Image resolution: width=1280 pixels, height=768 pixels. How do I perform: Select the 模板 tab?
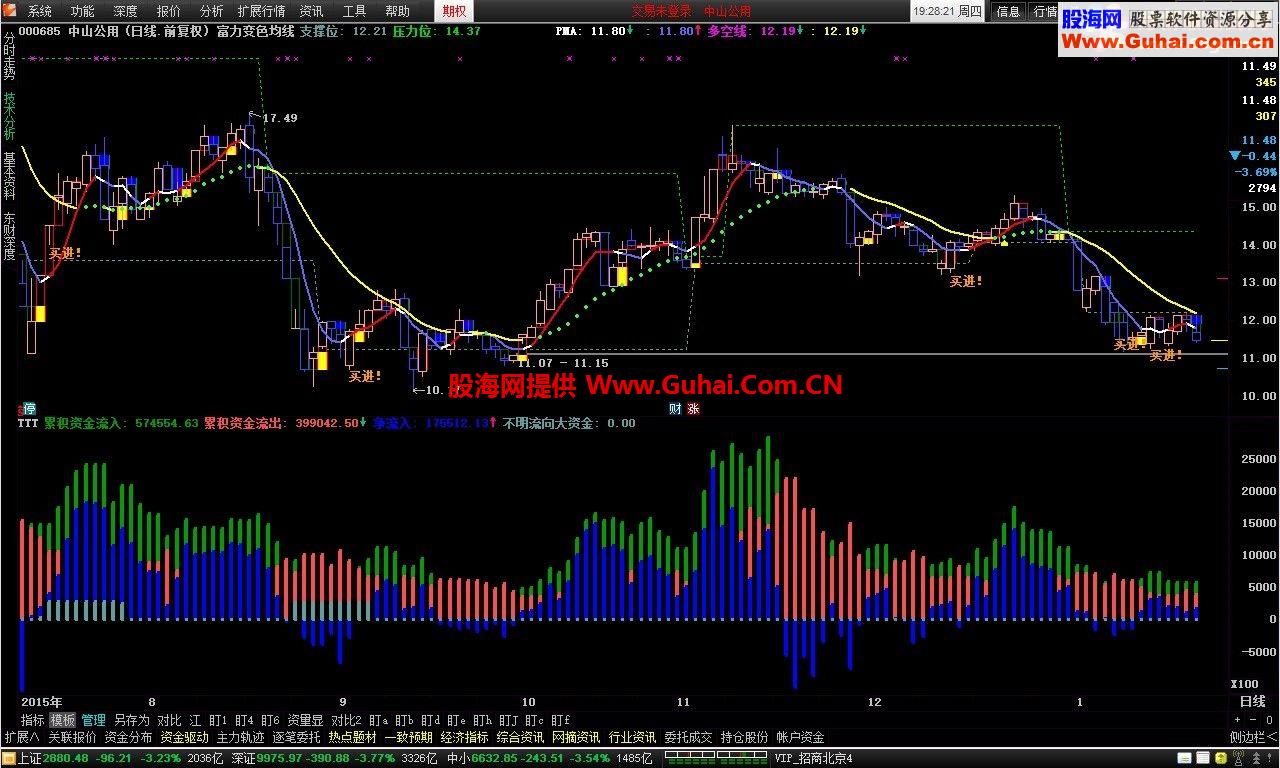click(x=63, y=720)
